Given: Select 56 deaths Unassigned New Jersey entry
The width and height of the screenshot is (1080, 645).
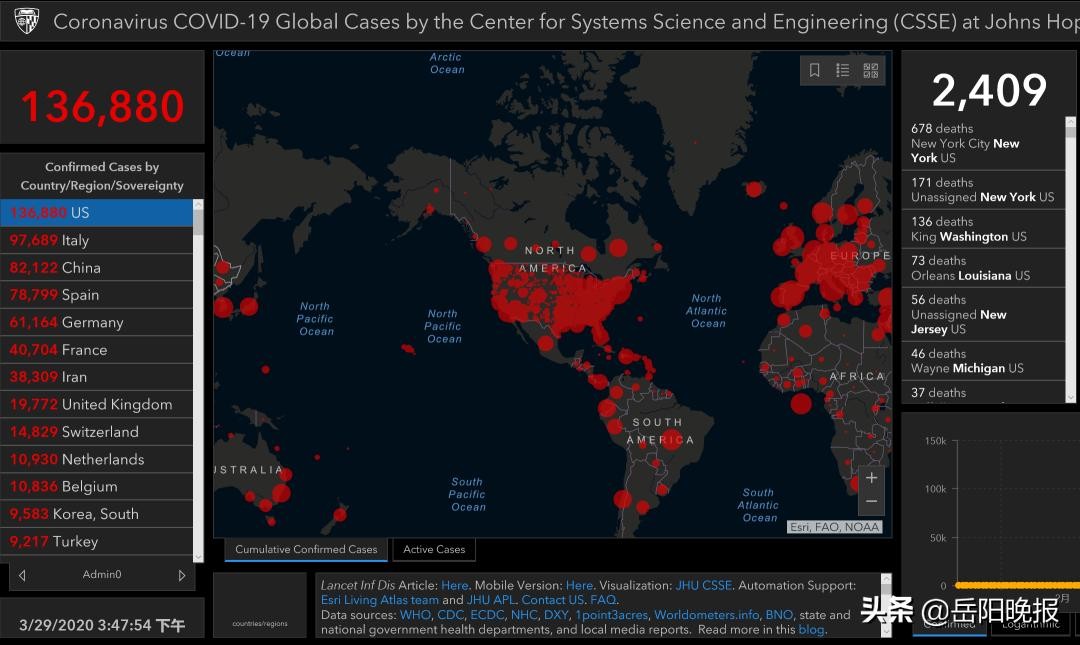Looking at the screenshot, I should tap(983, 314).
